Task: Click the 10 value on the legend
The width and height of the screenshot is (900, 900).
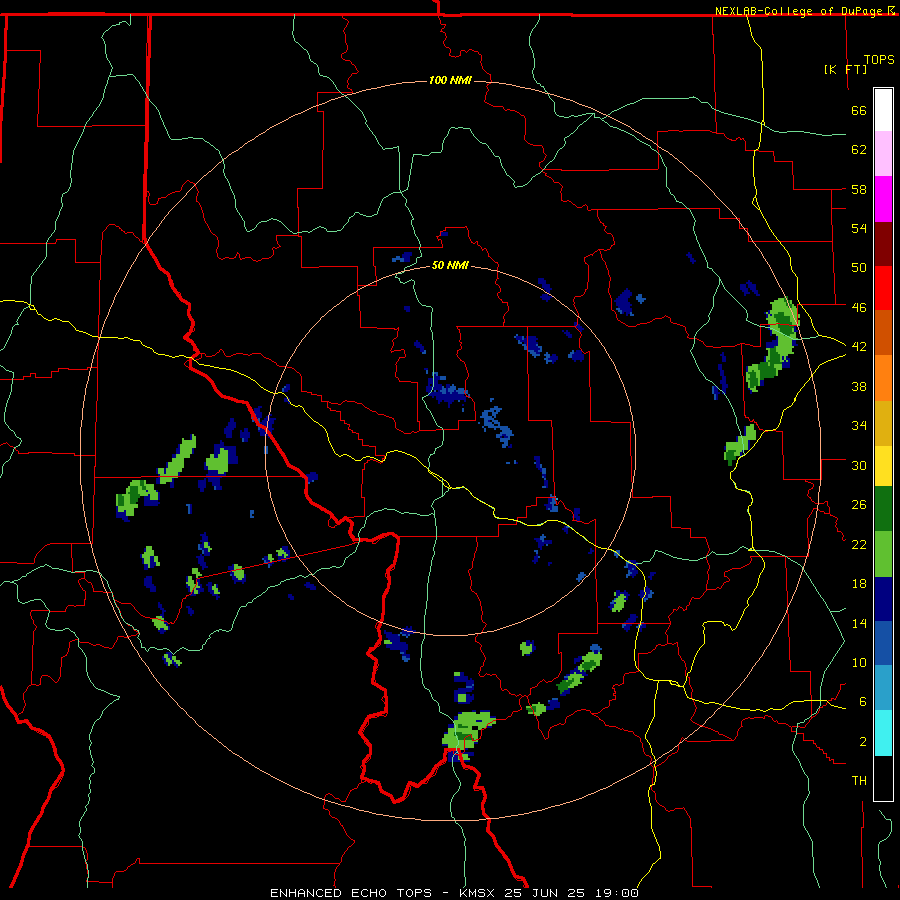Action: pos(859,662)
